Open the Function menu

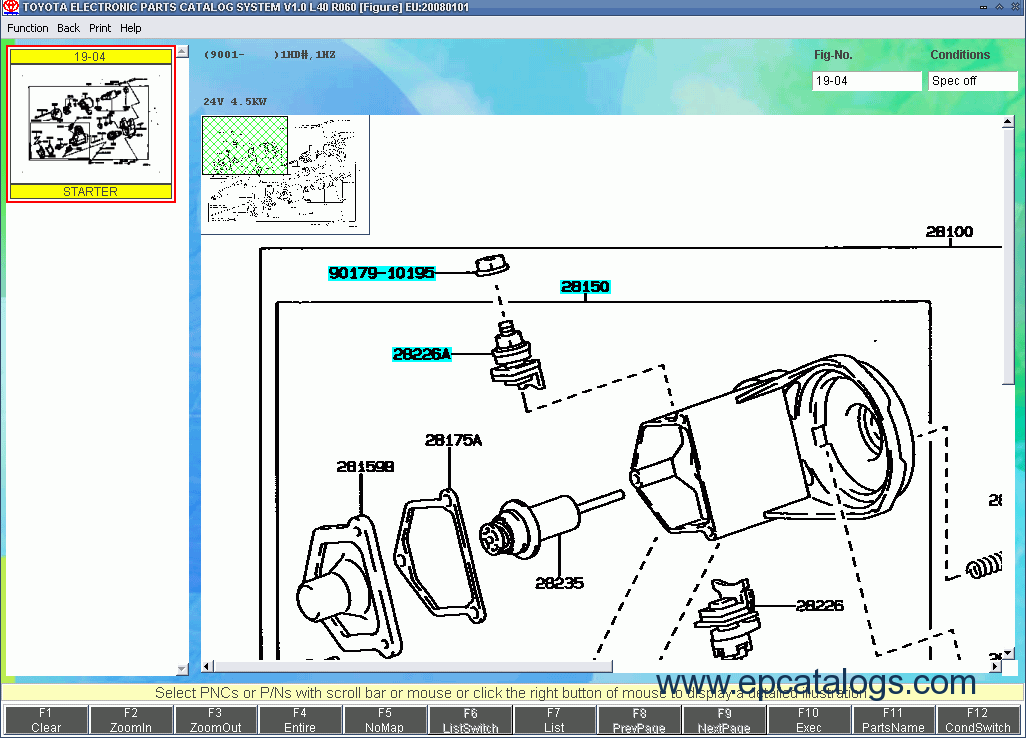click(x=28, y=28)
